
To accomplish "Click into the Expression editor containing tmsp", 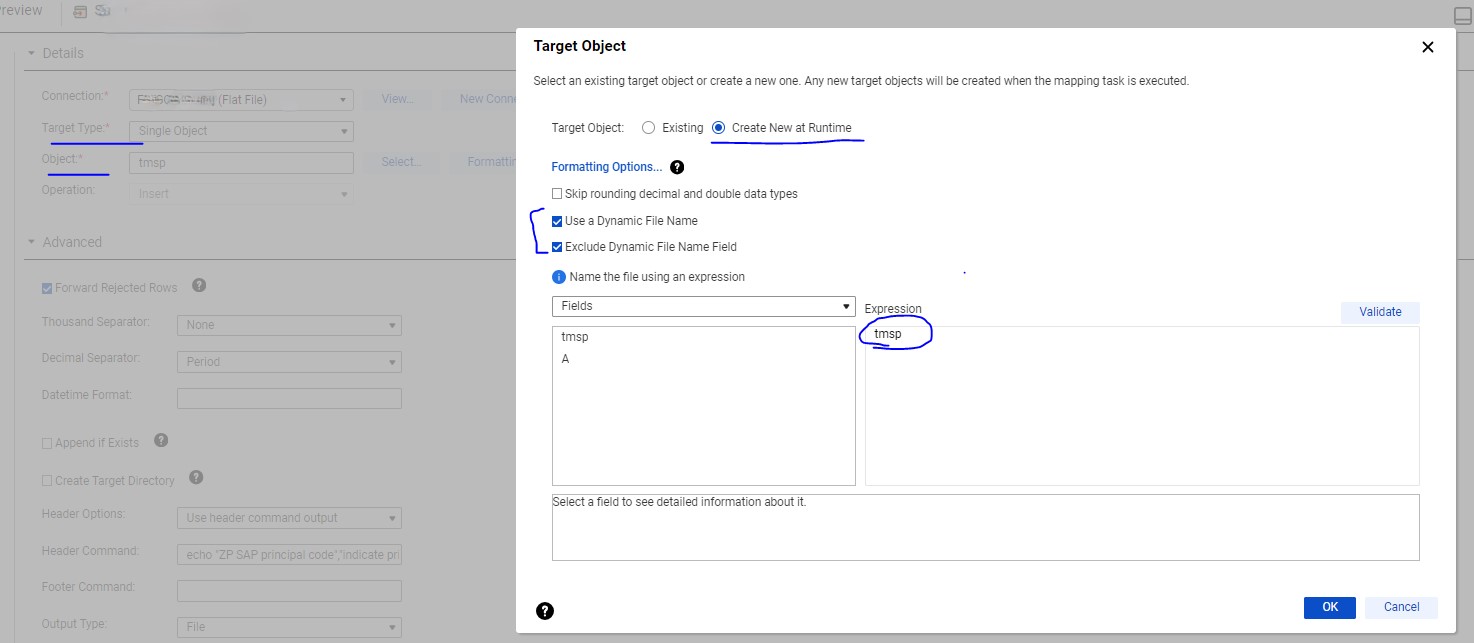I will point(1142,406).
